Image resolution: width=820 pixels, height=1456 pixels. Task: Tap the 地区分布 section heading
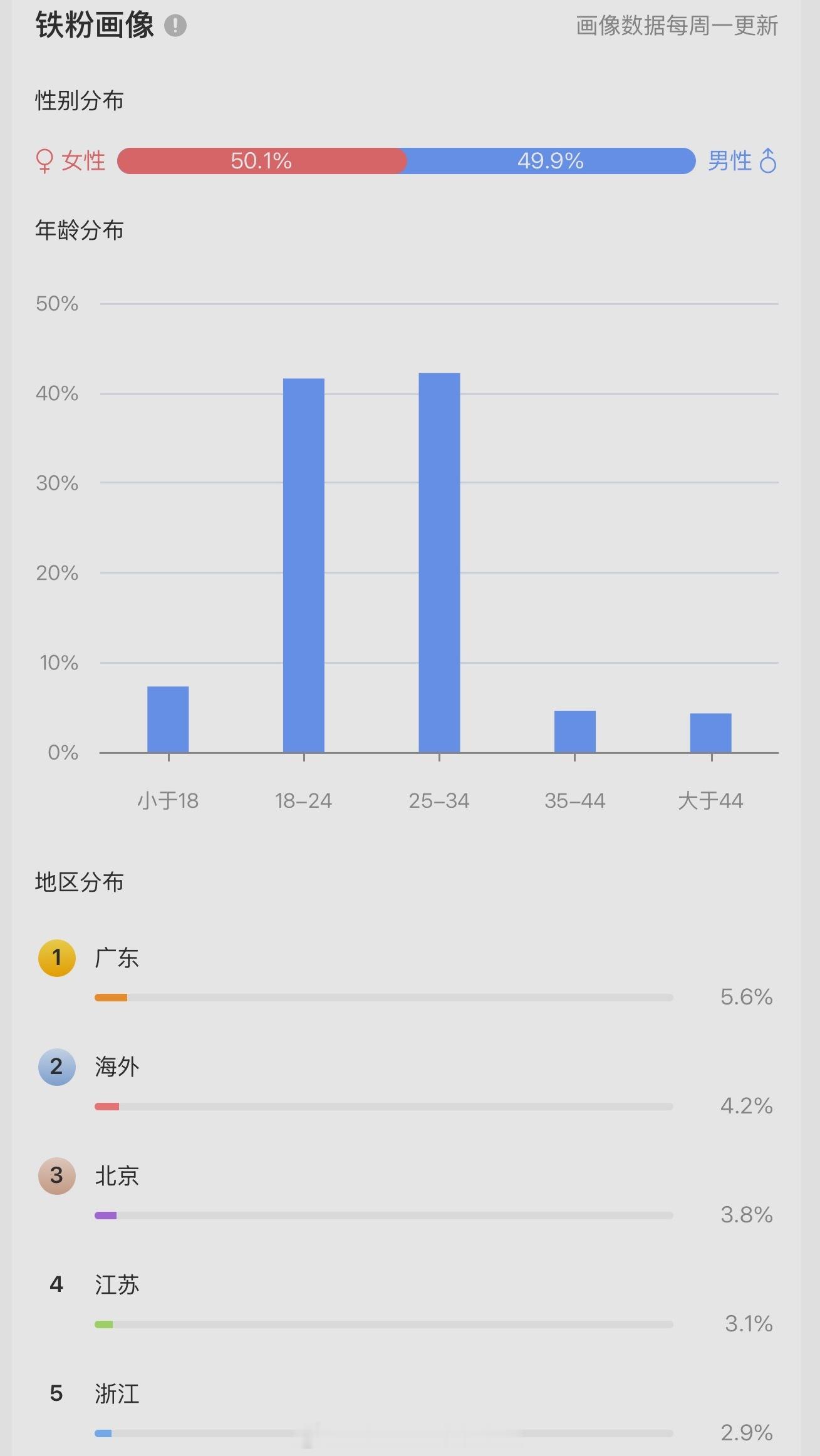(x=80, y=882)
